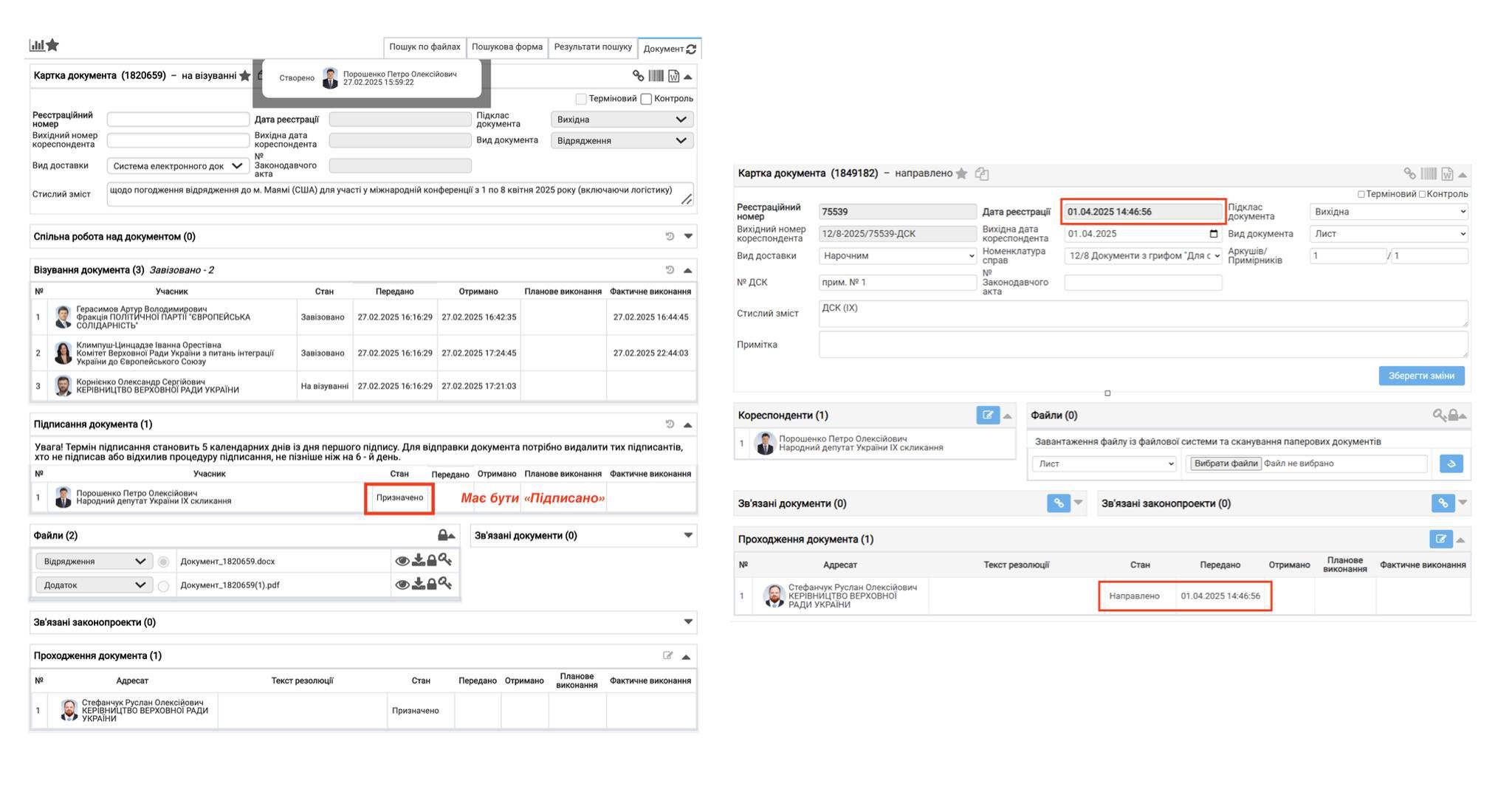
Task: Click the Вибрати файли button
Action: point(1225,464)
